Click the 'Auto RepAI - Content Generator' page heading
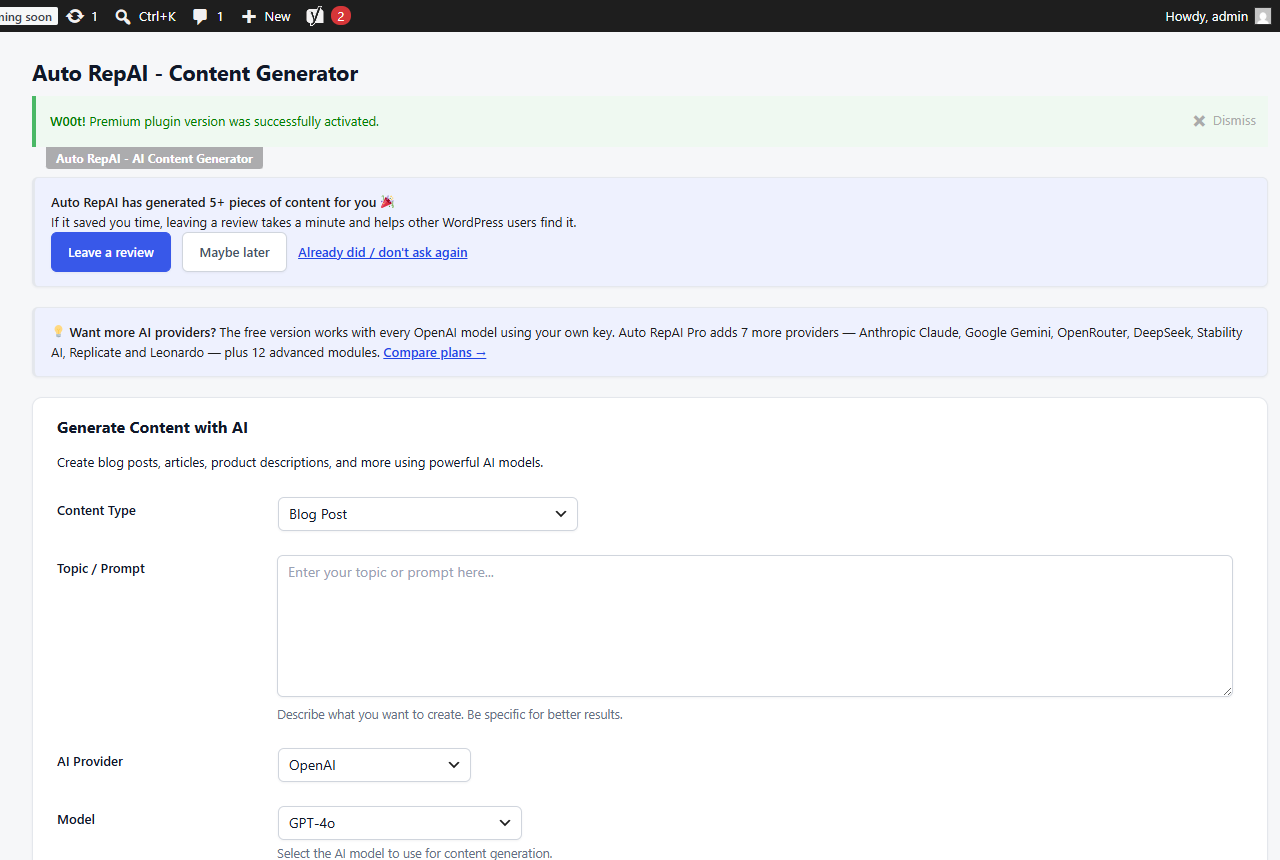The image size is (1280, 860). [195, 73]
